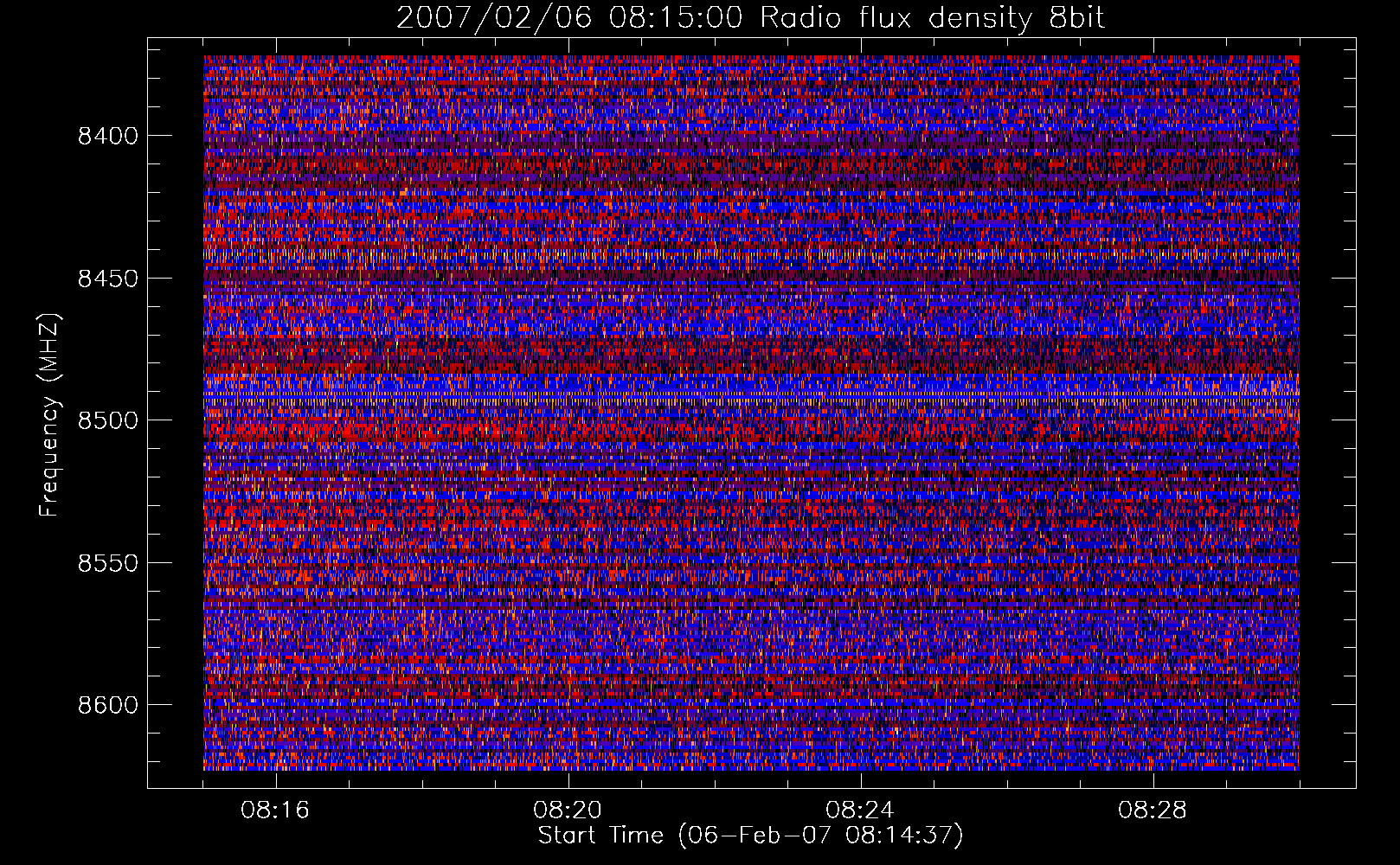
Task: Click the 08:28 time tick label
Action: (1153, 811)
